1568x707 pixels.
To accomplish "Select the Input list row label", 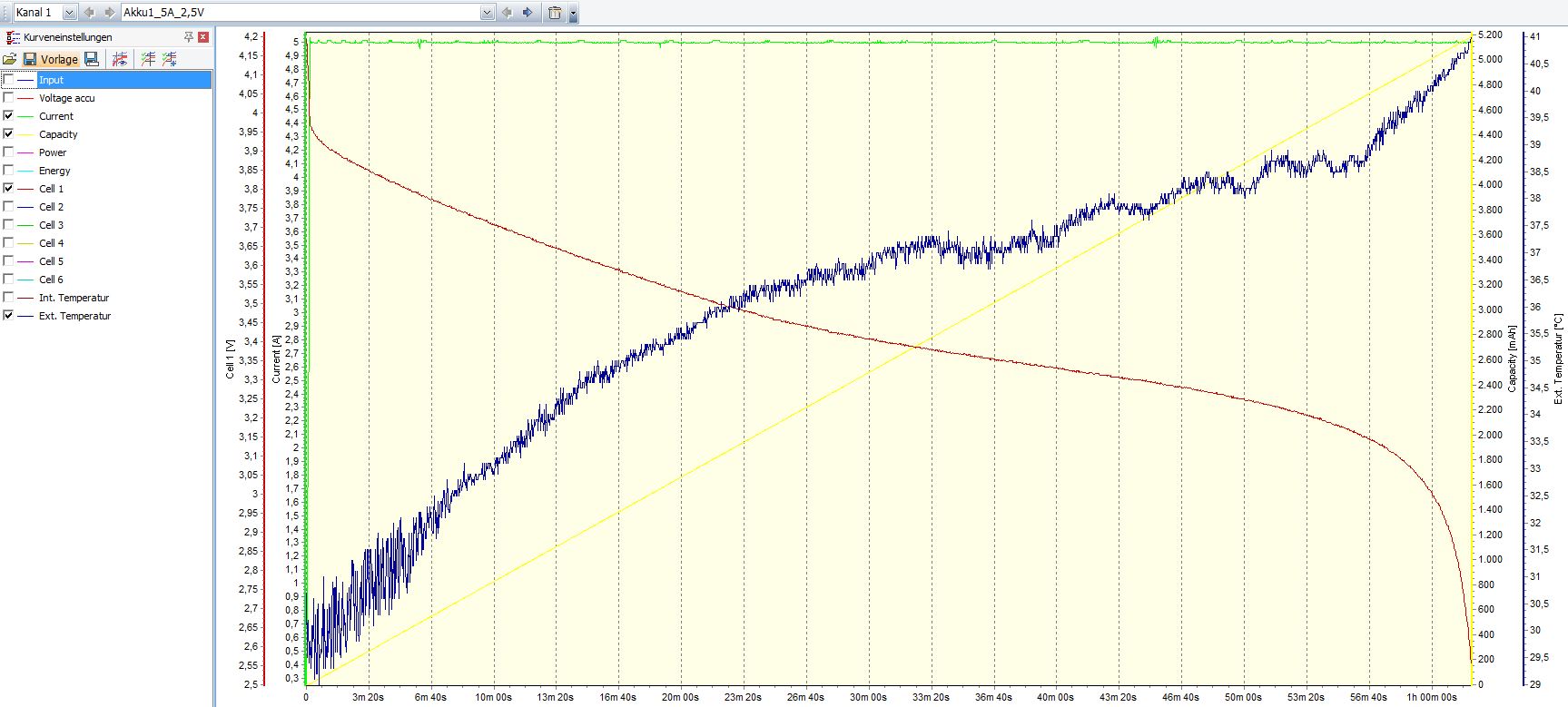I will click(x=51, y=80).
